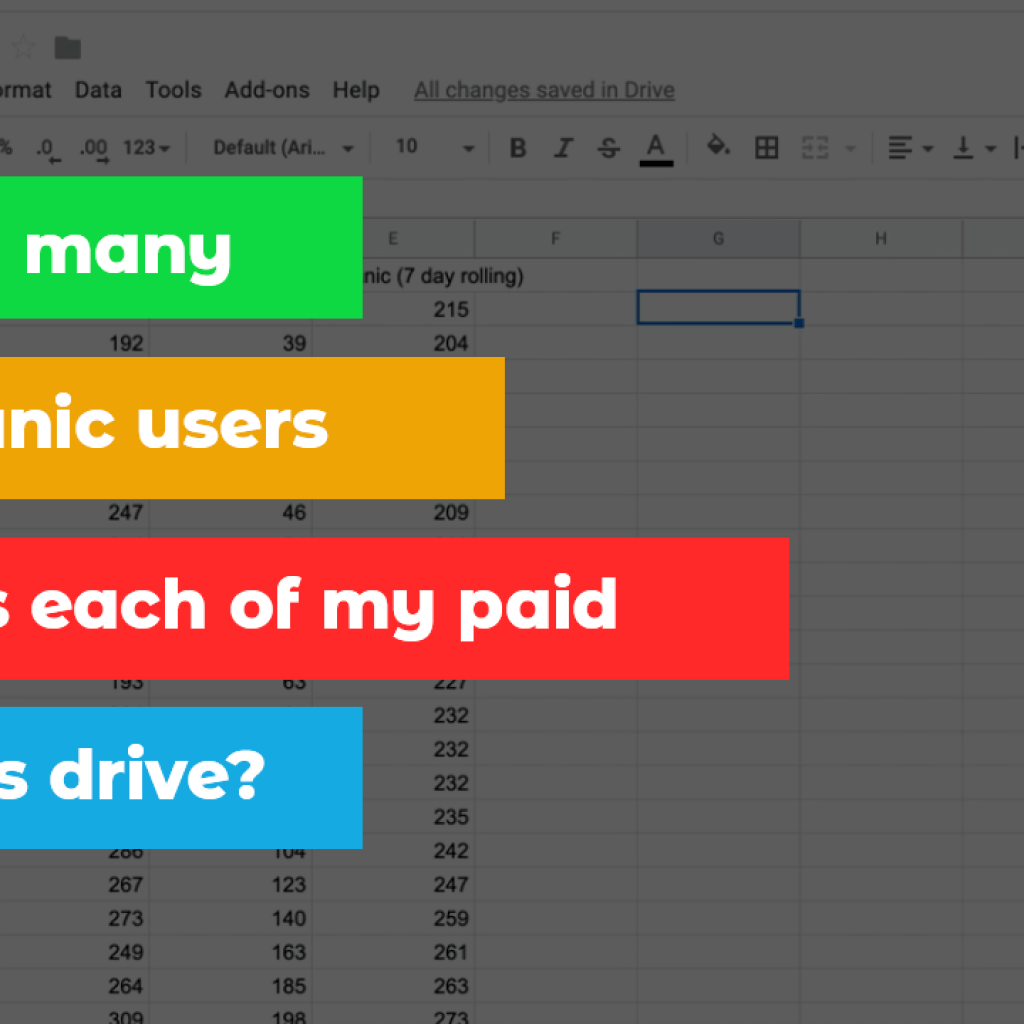Select the cell containing 46
The width and height of the screenshot is (1024, 1024).
(231, 513)
